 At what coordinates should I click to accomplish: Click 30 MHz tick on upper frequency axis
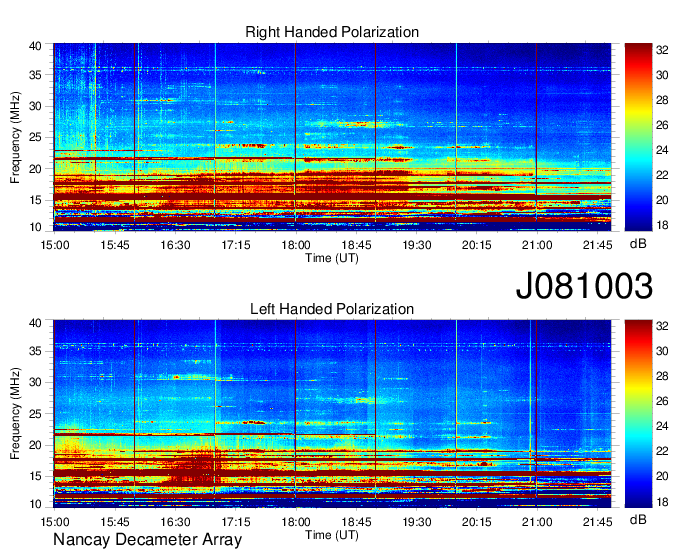[35, 106]
